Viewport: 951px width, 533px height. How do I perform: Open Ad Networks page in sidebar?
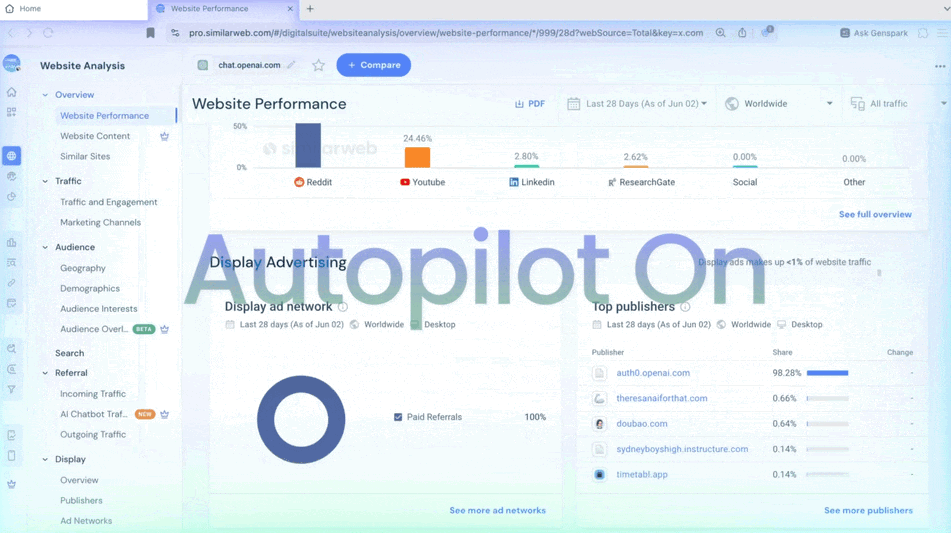click(x=86, y=521)
